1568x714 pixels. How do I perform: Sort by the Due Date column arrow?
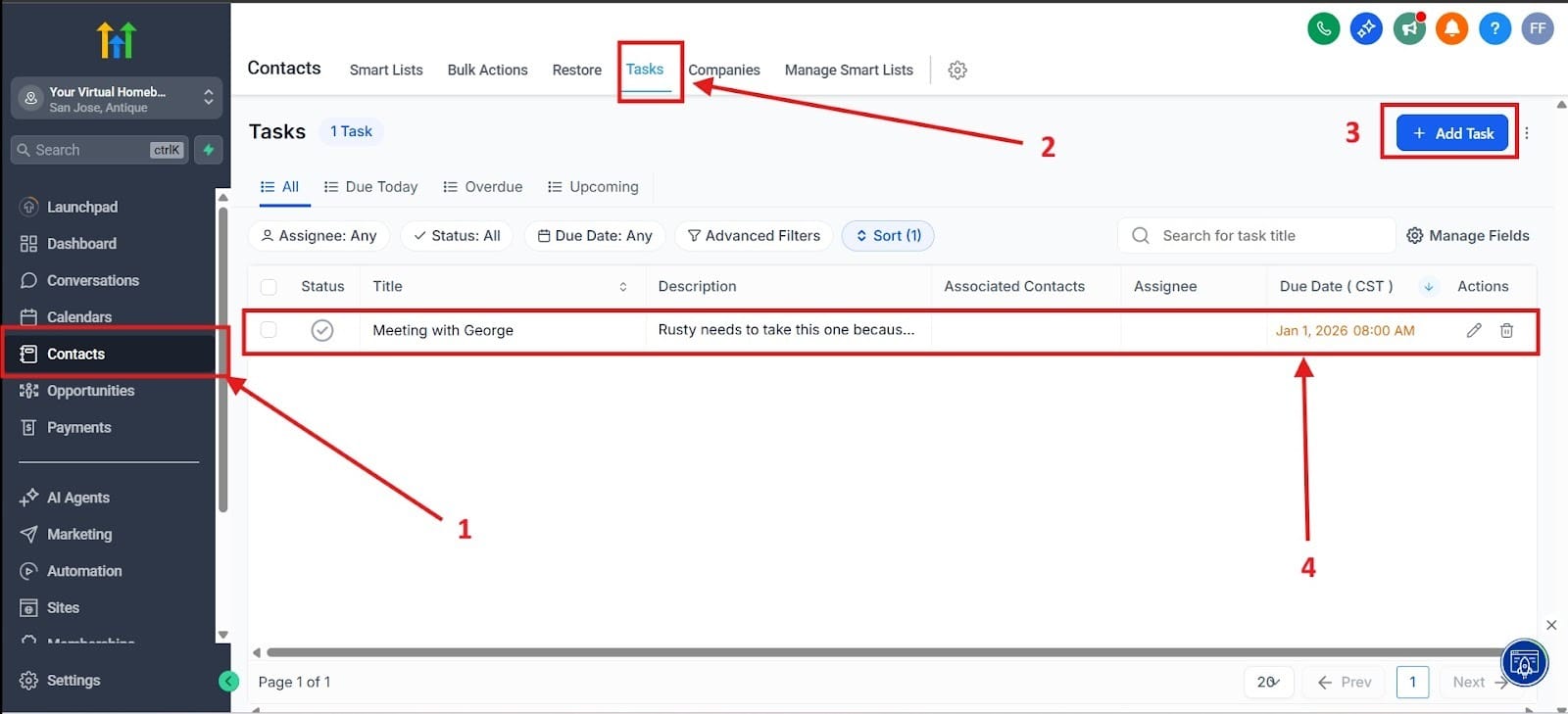point(1428,287)
